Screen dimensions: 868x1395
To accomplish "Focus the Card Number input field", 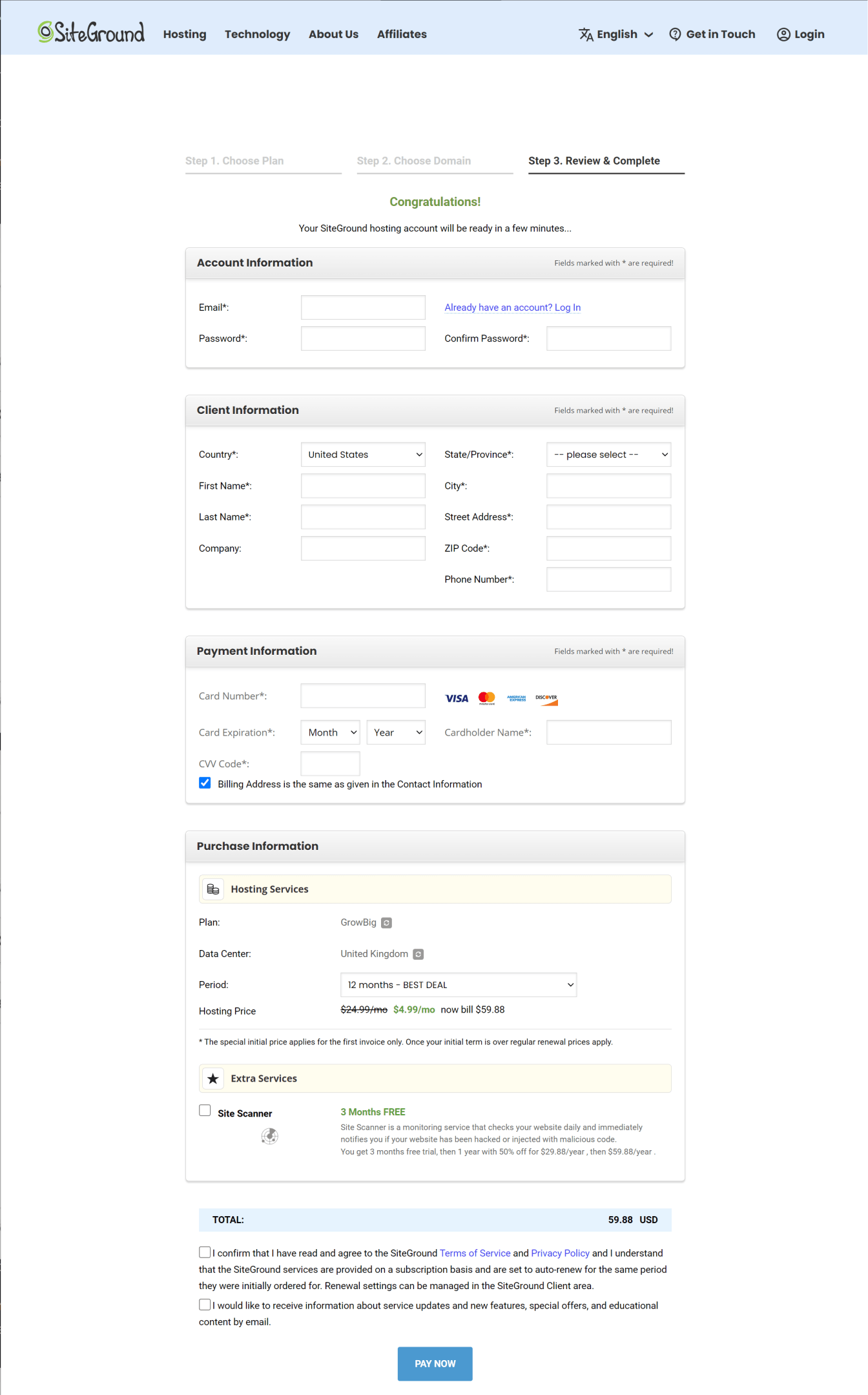I will 363,696.
